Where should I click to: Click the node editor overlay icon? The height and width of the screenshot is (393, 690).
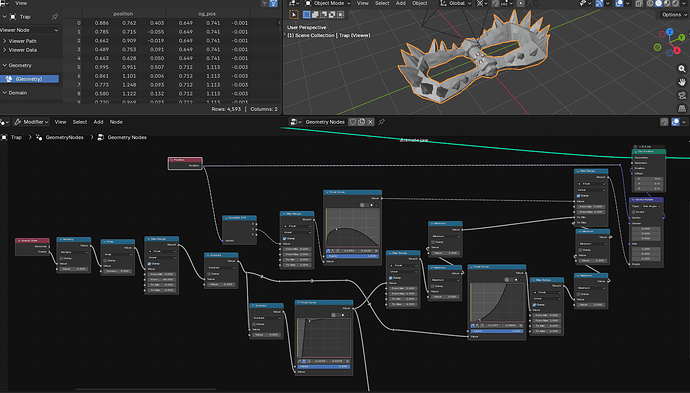coord(675,122)
